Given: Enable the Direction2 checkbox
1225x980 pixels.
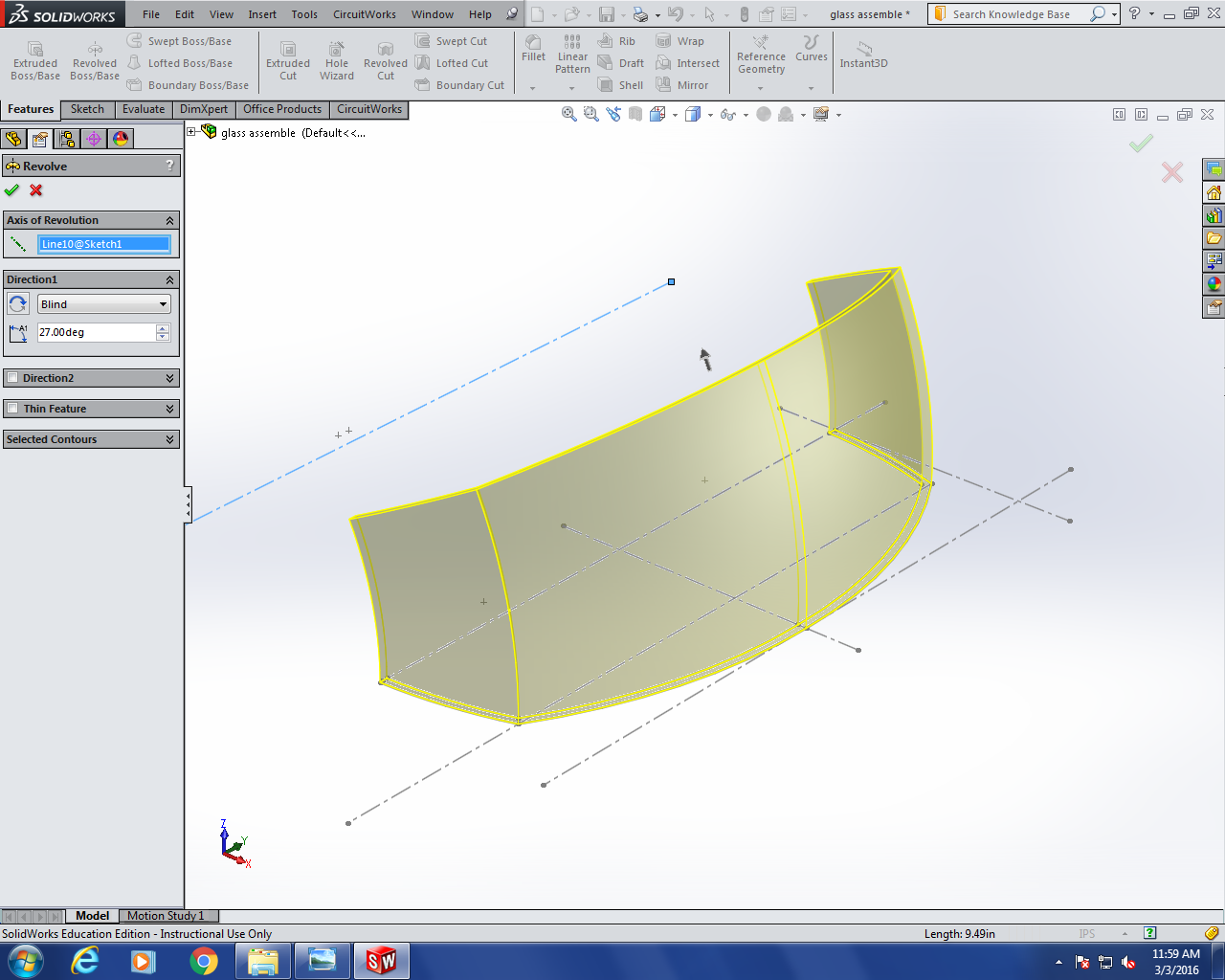Looking at the screenshot, I should [12, 378].
